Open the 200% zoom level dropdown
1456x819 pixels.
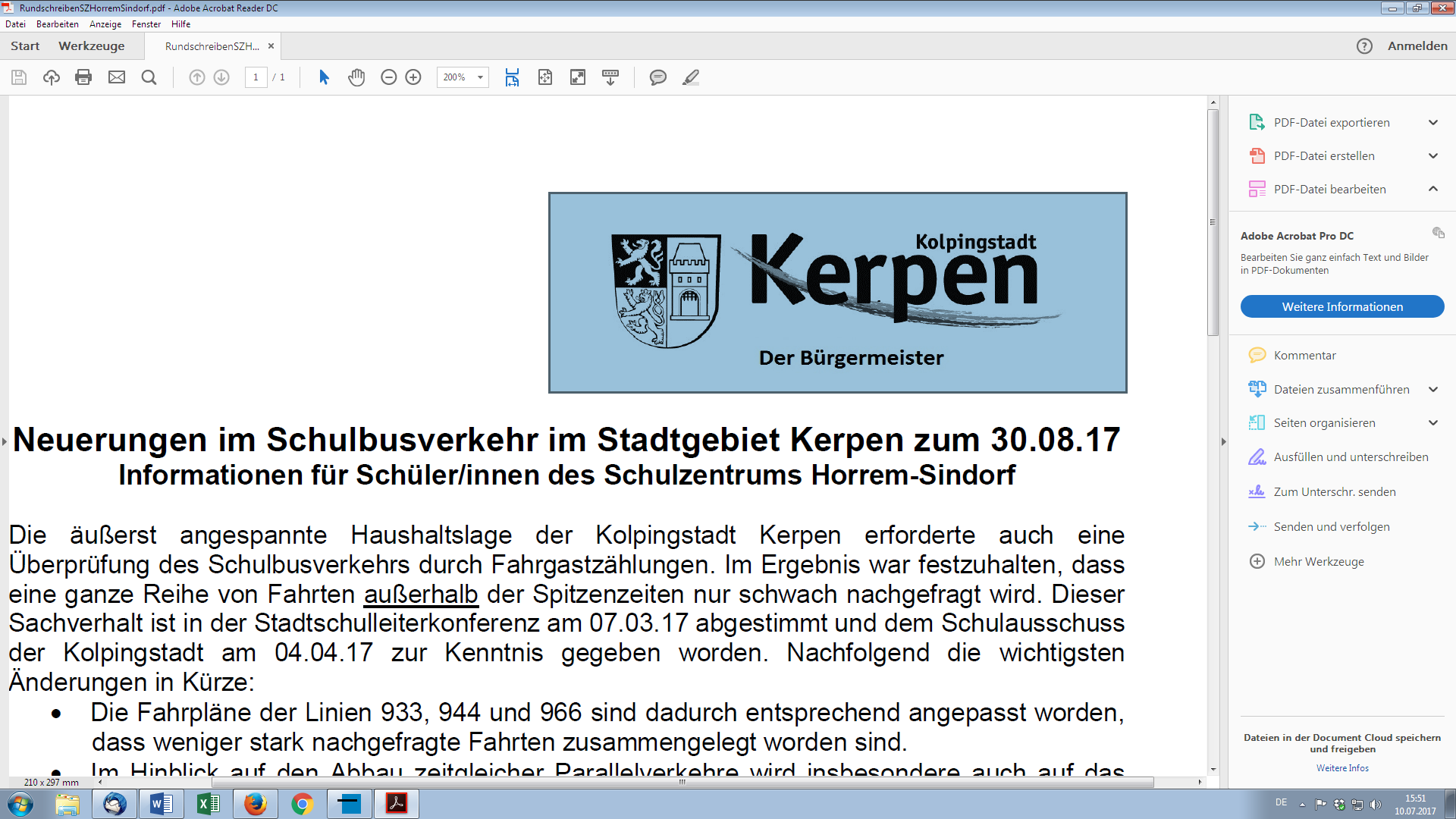point(480,77)
